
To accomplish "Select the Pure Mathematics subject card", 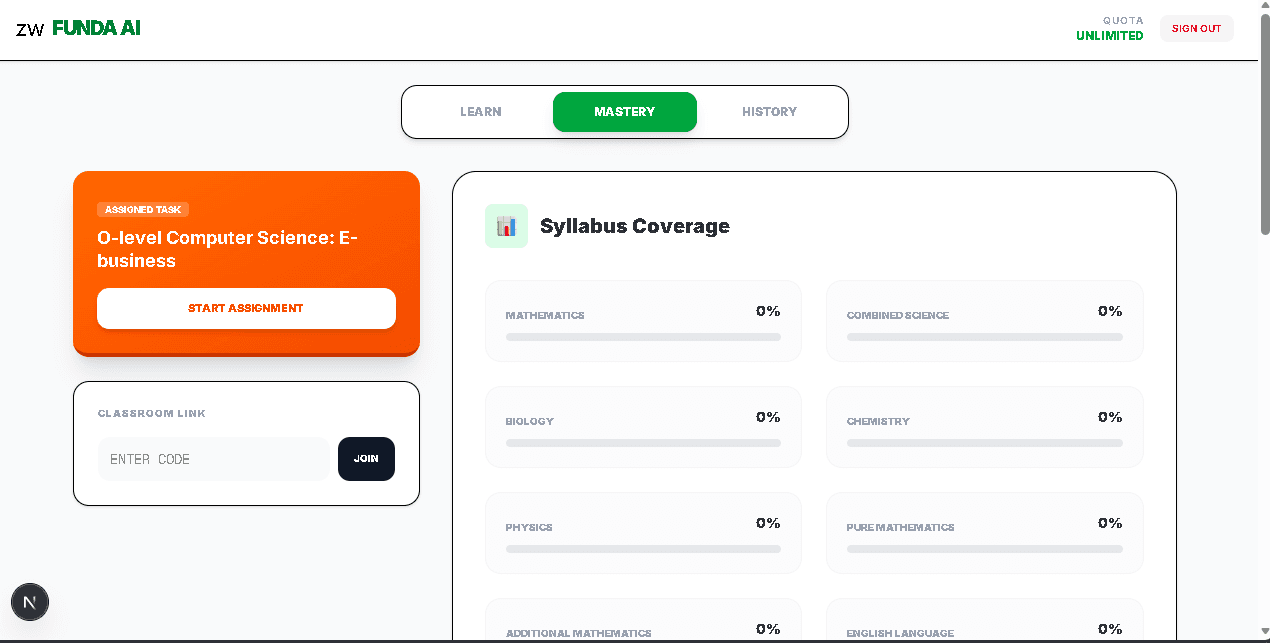I will click(x=984, y=533).
